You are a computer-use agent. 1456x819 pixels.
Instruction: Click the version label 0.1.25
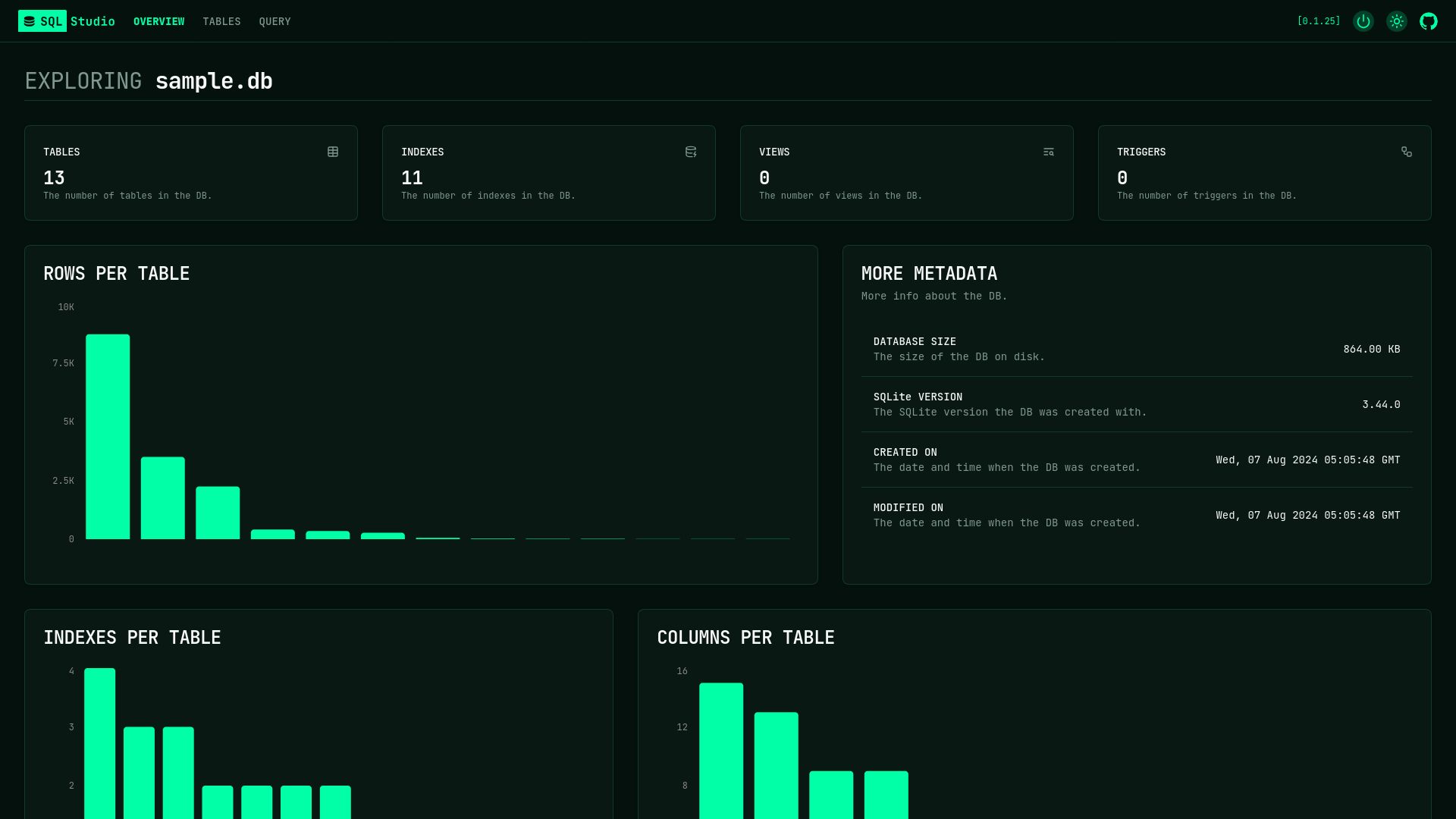[x=1319, y=21]
